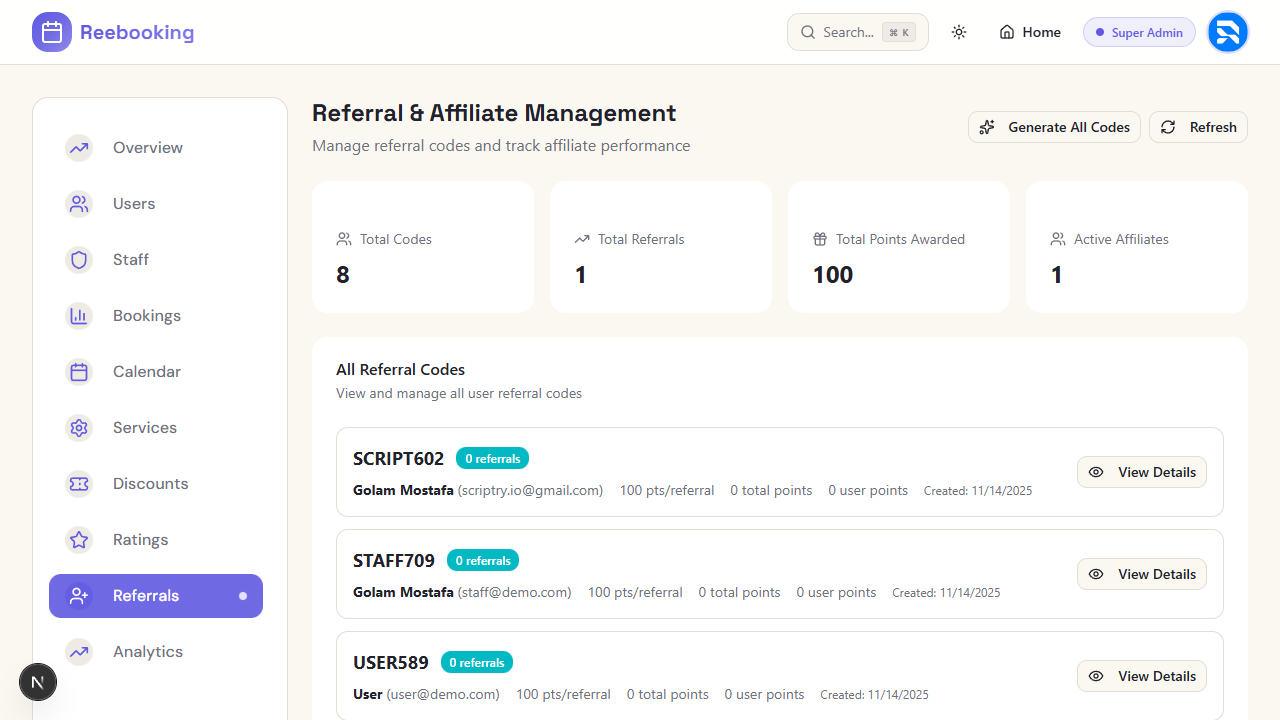The width and height of the screenshot is (1280, 720).
Task: Select the Staff shield icon
Action: click(x=79, y=260)
